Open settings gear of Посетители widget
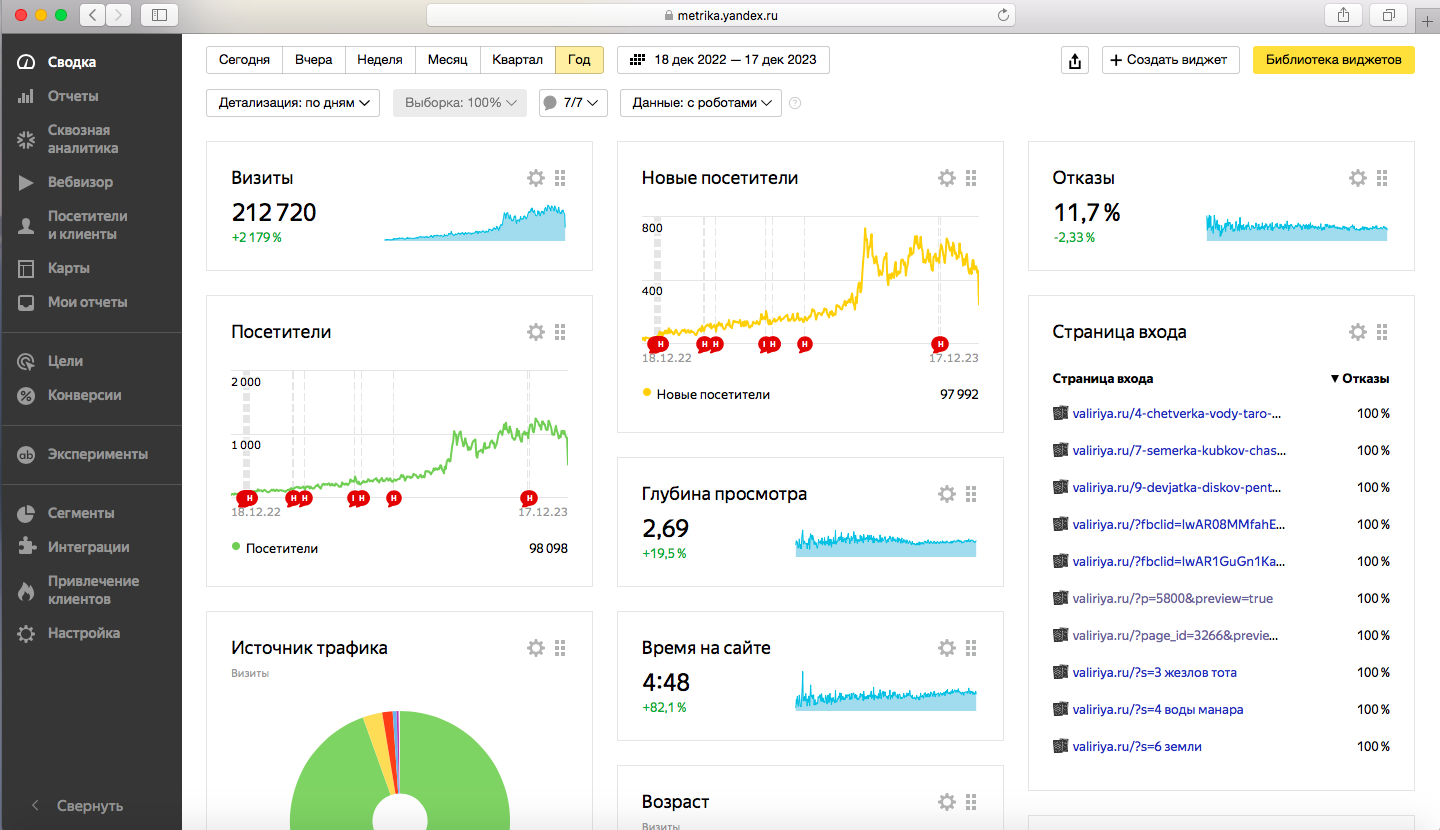 536,332
